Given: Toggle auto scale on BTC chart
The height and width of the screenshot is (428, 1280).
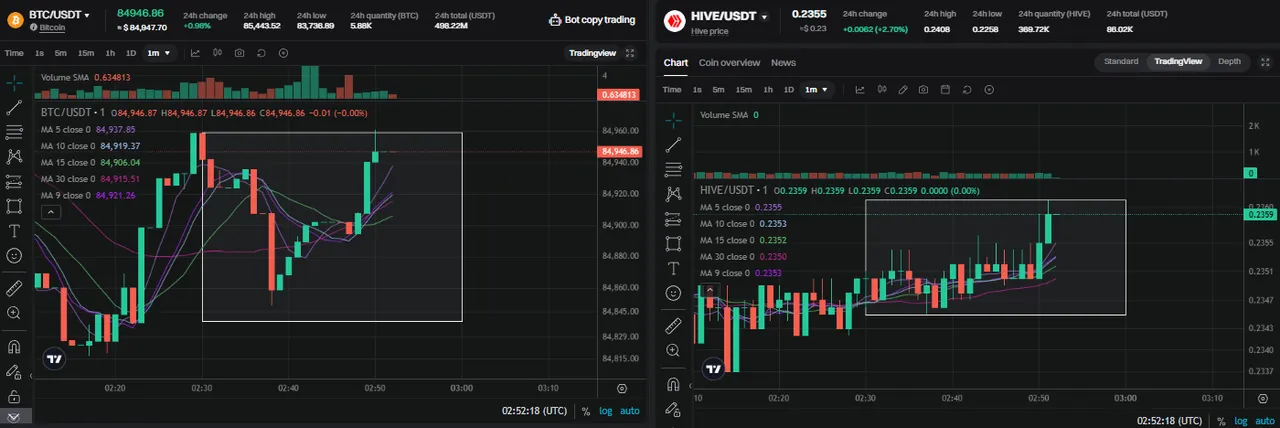Looking at the screenshot, I should pos(629,411).
